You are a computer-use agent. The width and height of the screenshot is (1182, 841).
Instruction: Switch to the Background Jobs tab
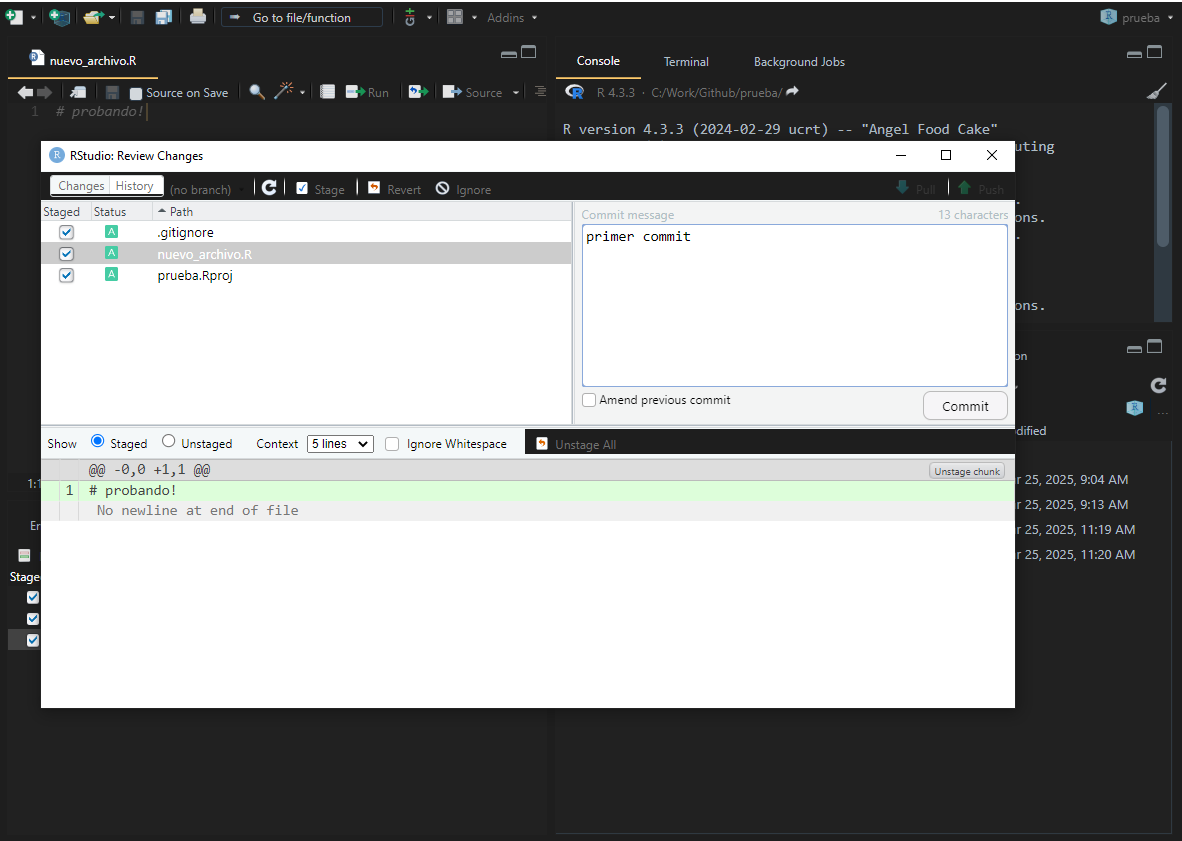coord(799,62)
